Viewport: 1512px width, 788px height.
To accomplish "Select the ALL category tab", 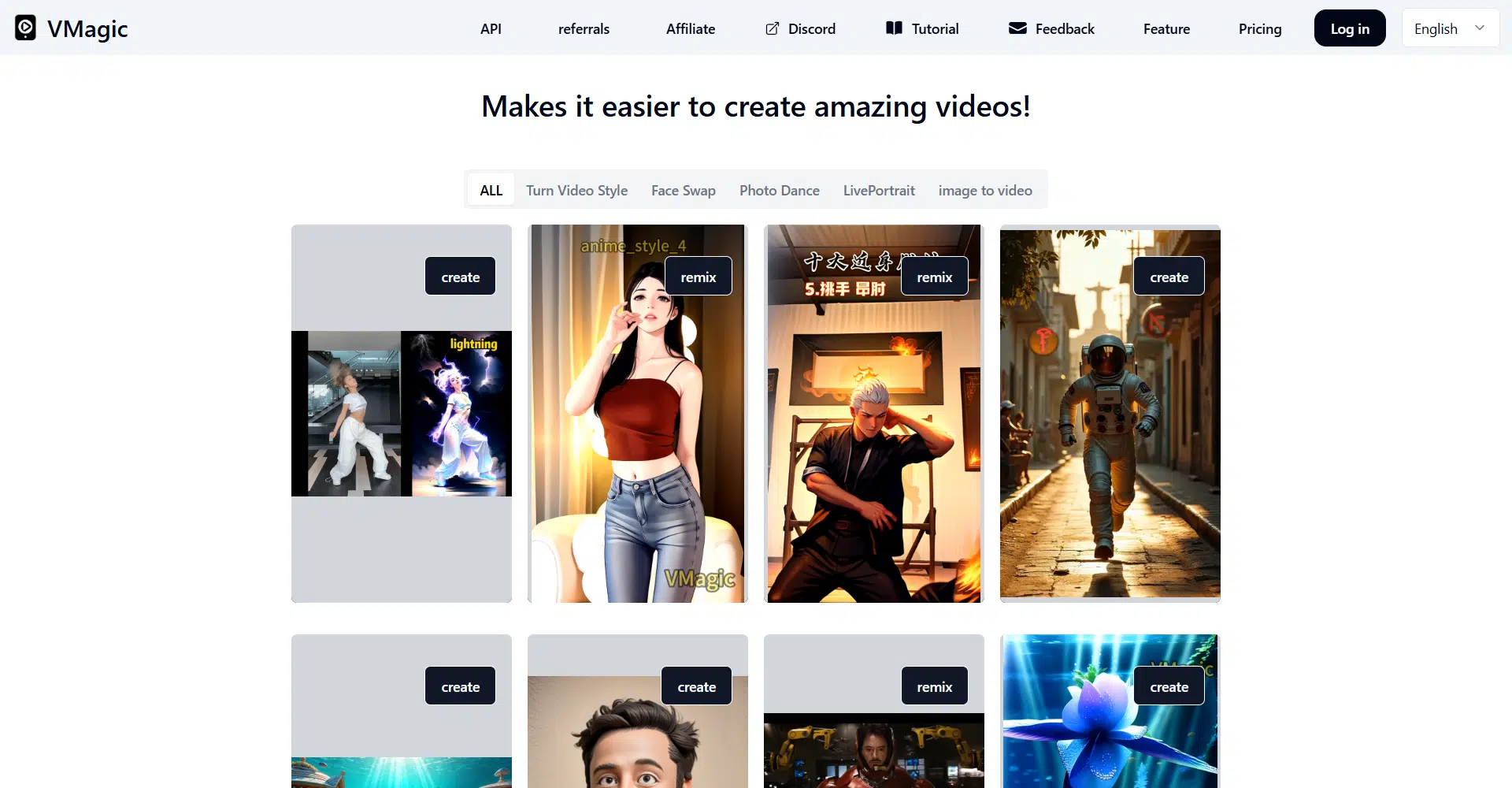I will pos(491,190).
